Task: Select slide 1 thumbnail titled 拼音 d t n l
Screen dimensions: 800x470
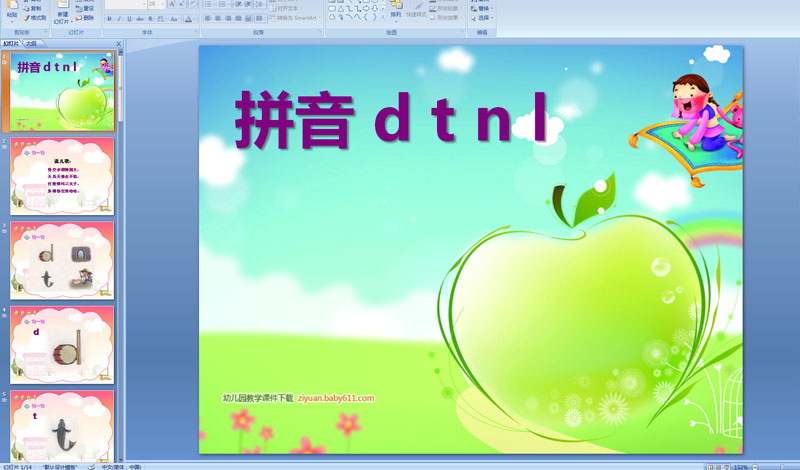Action: pos(62,91)
